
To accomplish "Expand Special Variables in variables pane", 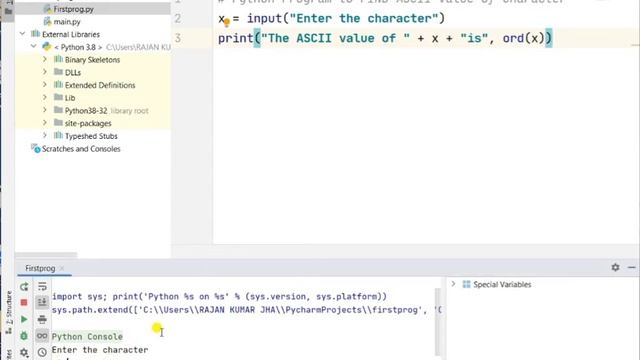I will tap(453, 284).
